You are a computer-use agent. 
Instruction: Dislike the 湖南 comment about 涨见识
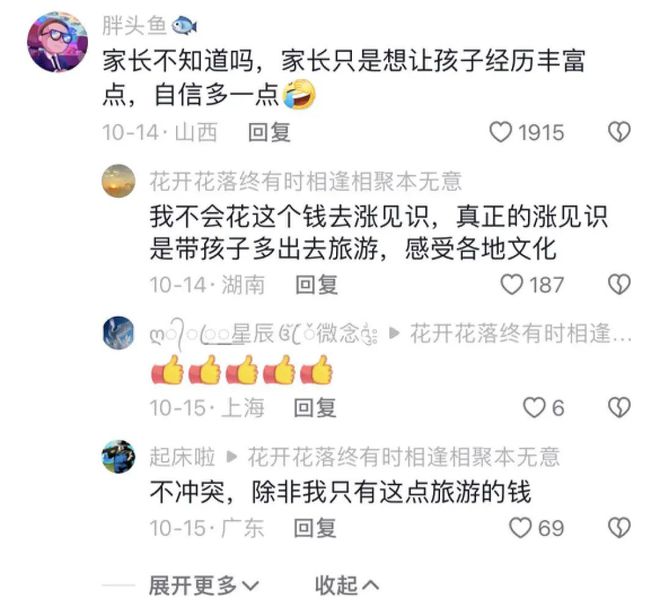point(619,285)
